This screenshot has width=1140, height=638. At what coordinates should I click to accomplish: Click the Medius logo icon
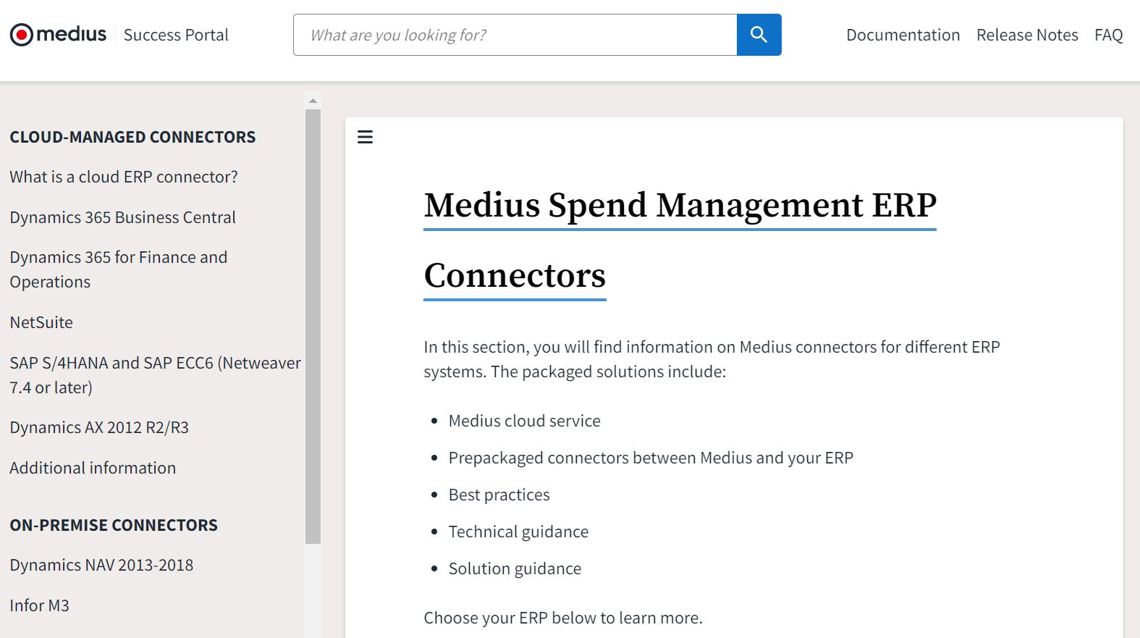tap(22, 35)
